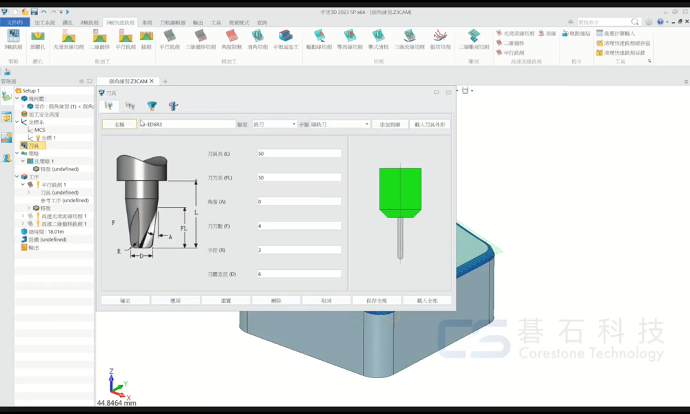The width and height of the screenshot is (690, 414).
Task: Click the third tool tab icon in dialog
Action: (152, 106)
